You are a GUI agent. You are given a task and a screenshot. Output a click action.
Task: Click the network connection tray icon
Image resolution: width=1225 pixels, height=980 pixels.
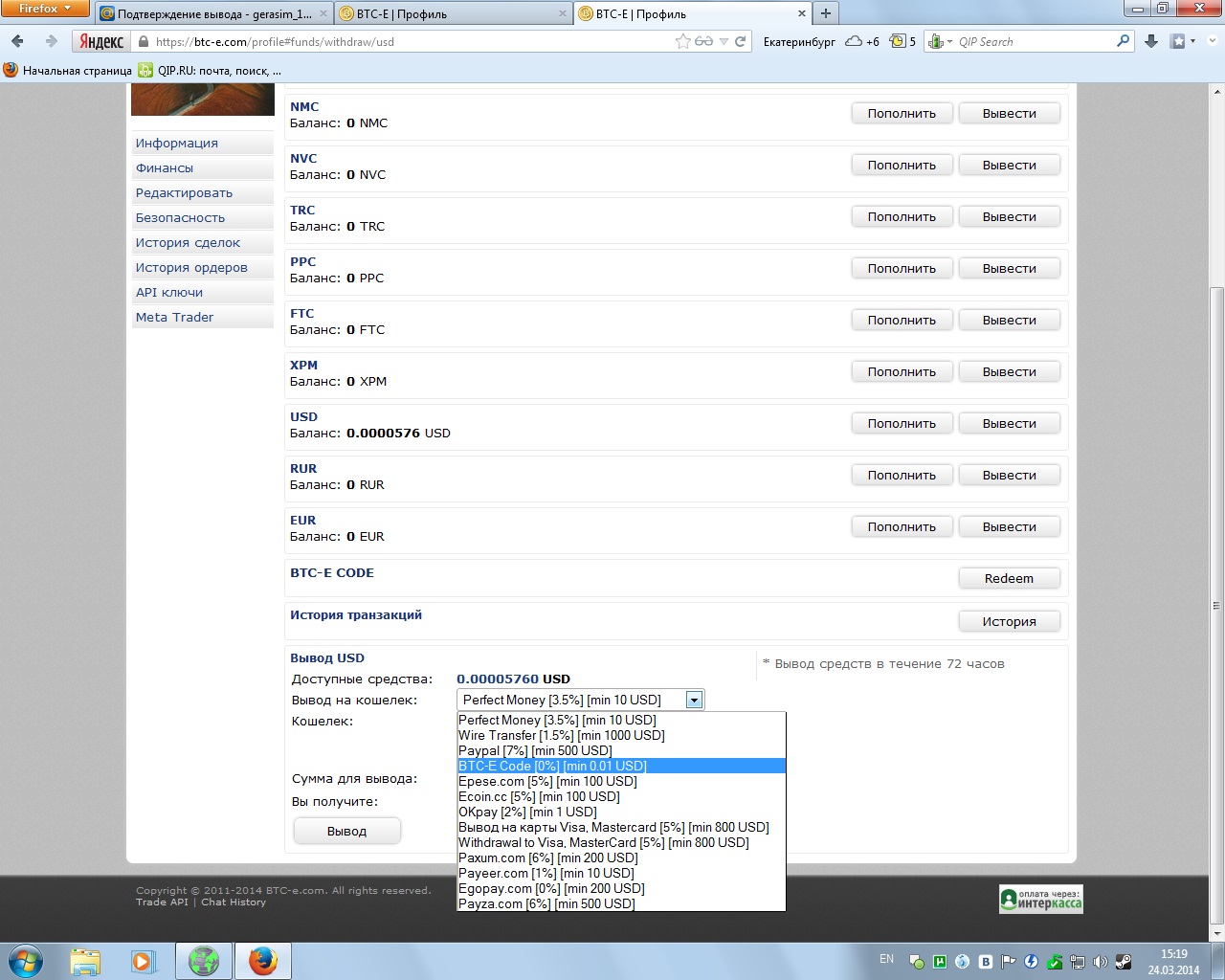(1078, 962)
